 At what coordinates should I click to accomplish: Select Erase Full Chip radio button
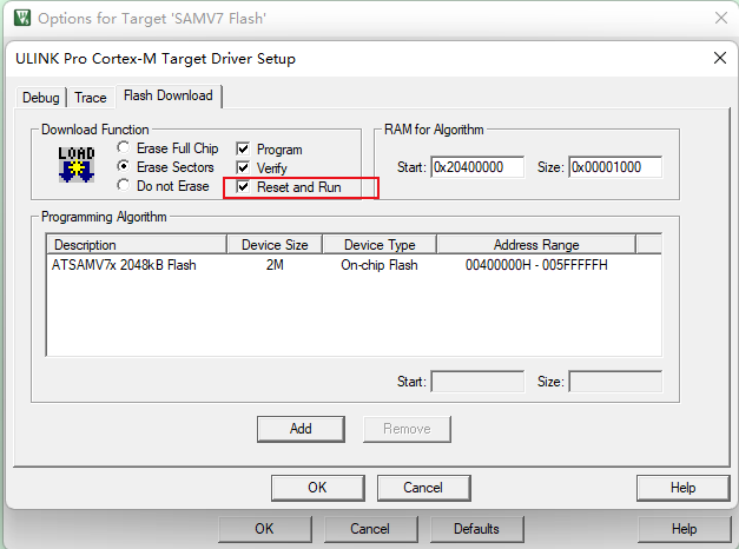click(124, 148)
